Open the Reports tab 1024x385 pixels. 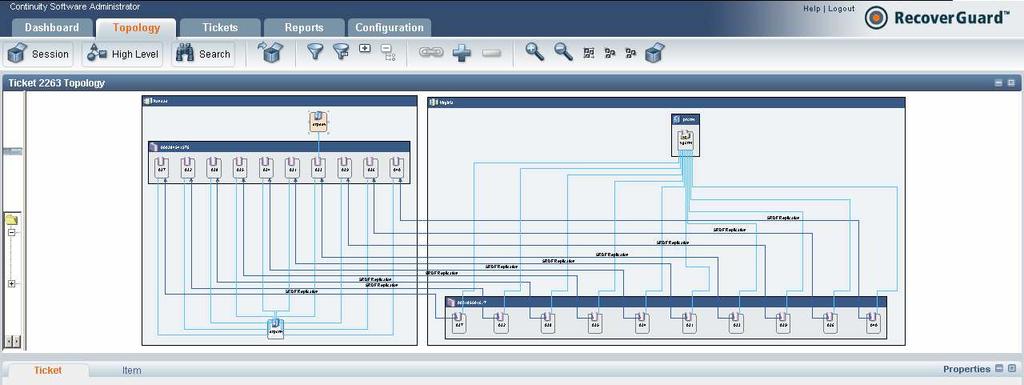tap(304, 27)
